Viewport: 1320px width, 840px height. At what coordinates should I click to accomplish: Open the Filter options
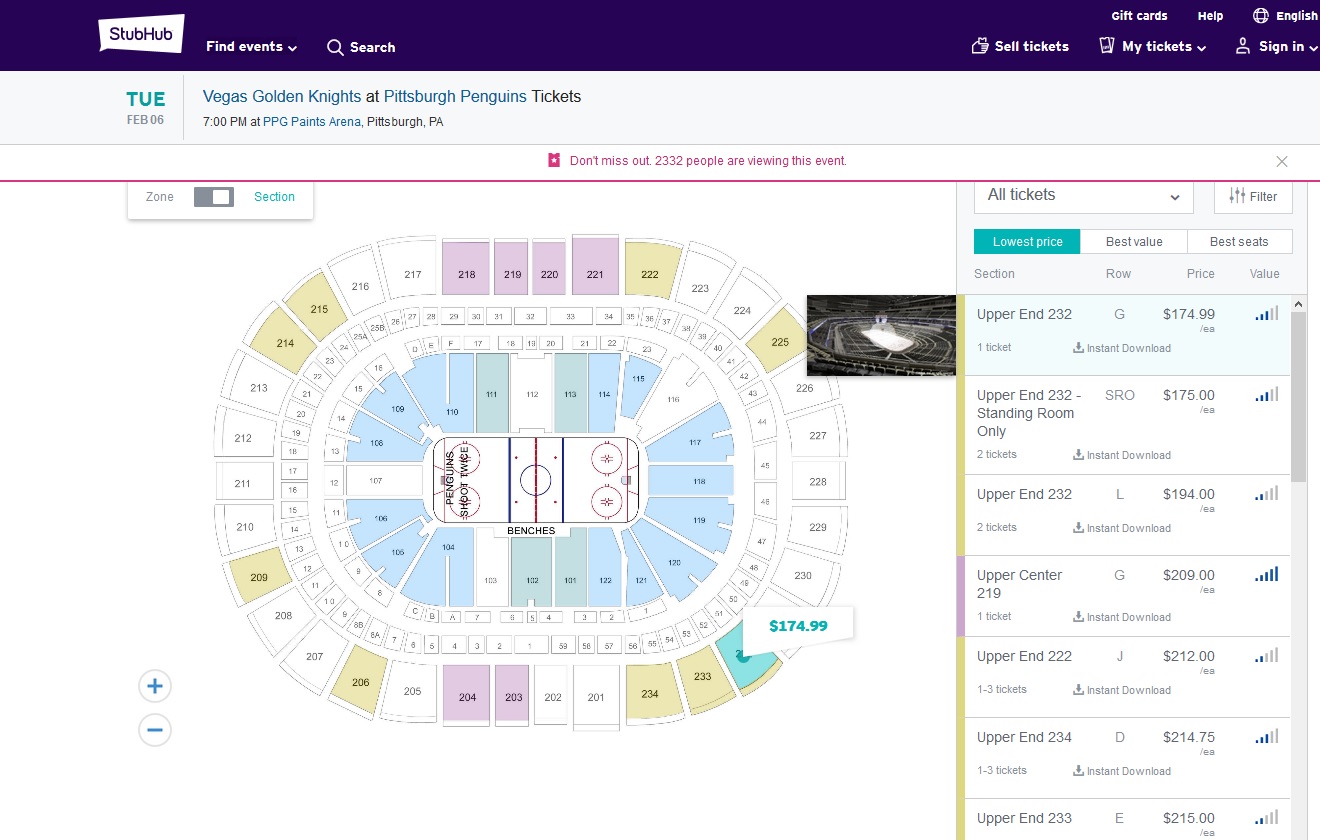click(x=1253, y=197)
